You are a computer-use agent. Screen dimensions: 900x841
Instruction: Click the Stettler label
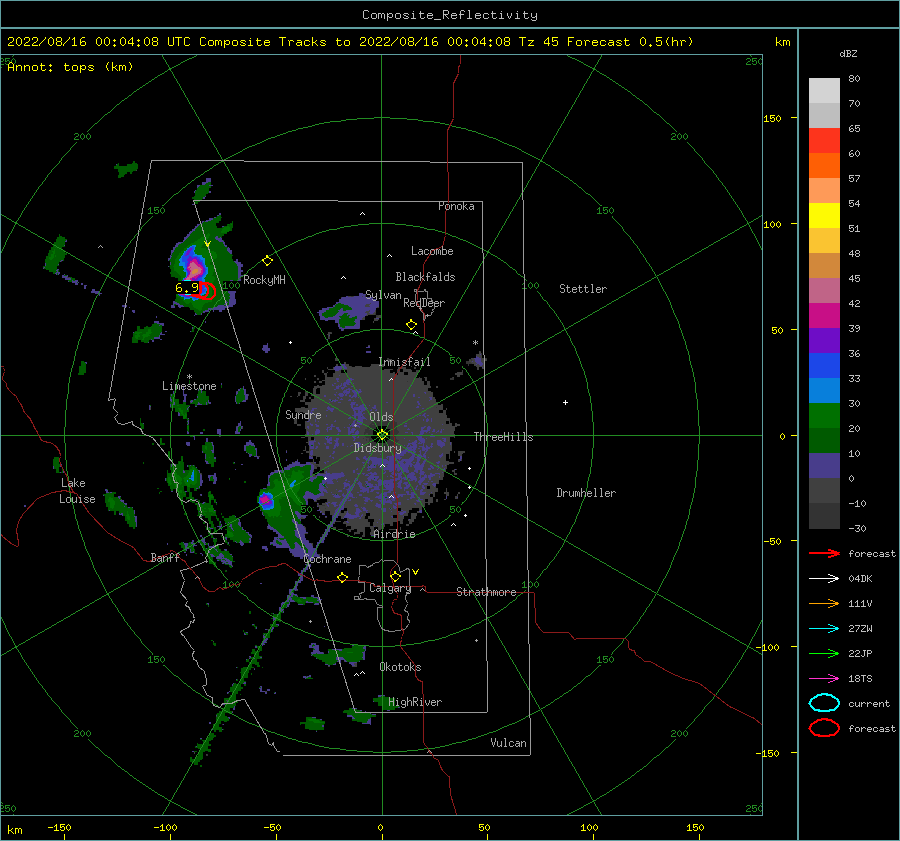[x=583, y=289]
